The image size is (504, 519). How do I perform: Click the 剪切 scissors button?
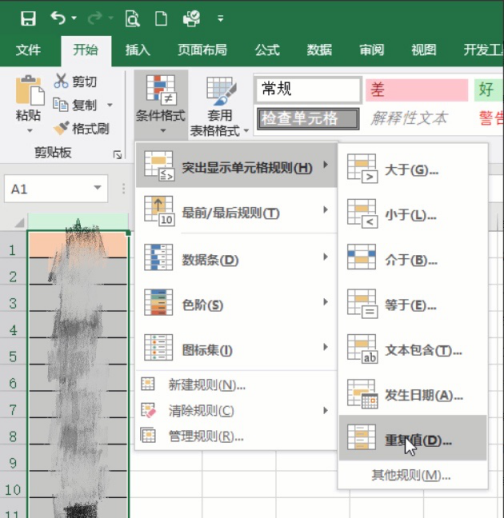coord(76,81)
